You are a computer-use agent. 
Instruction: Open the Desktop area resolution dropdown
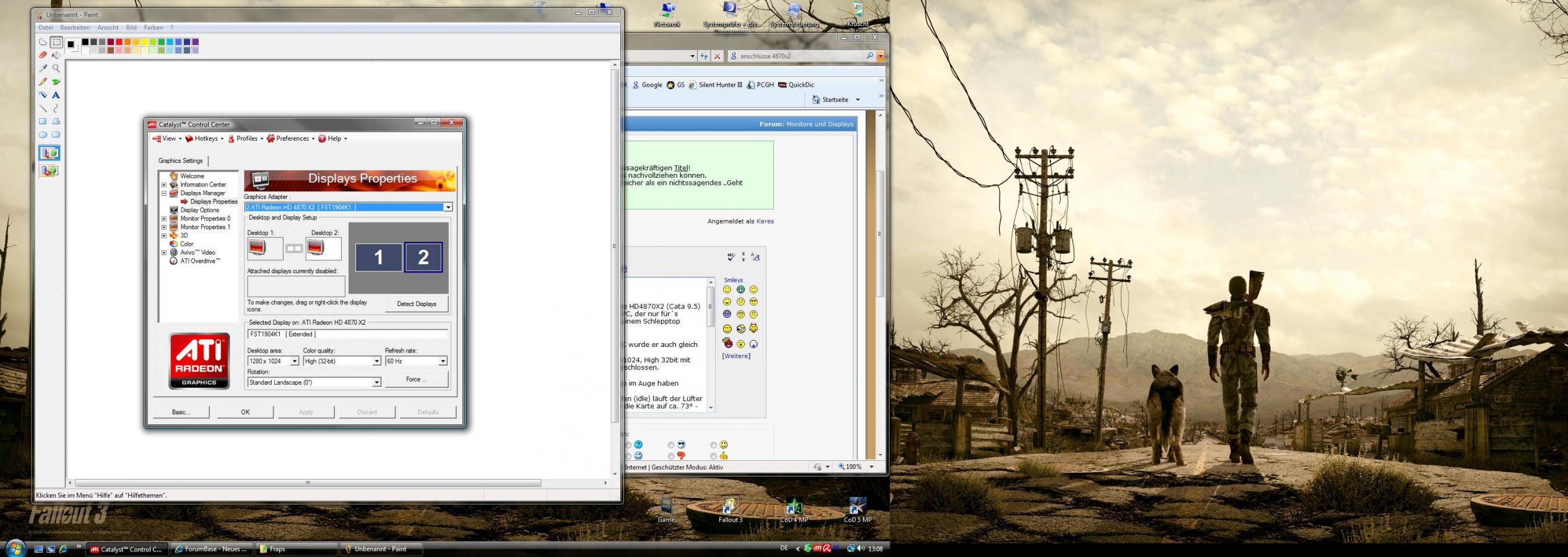click(295, 361)
